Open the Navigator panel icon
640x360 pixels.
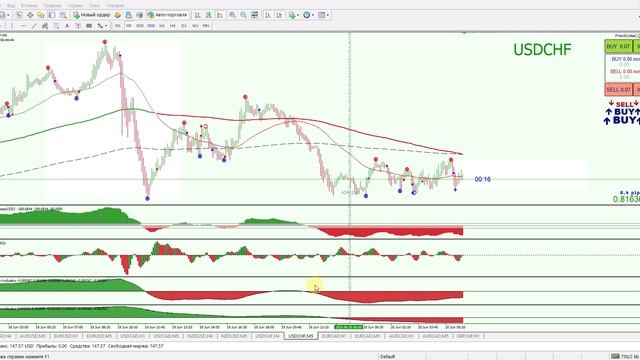click(x=41, y=15)
